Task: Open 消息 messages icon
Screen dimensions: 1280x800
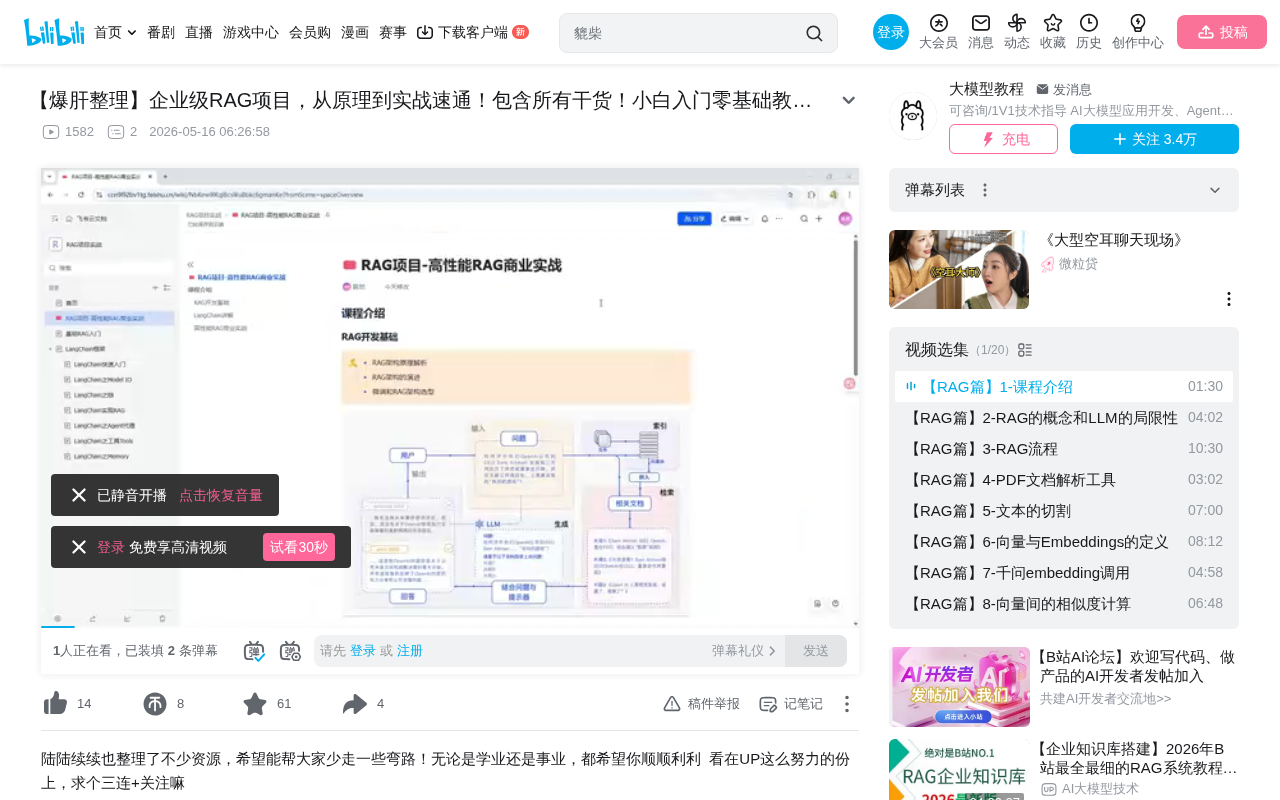Action: point(981,23)
